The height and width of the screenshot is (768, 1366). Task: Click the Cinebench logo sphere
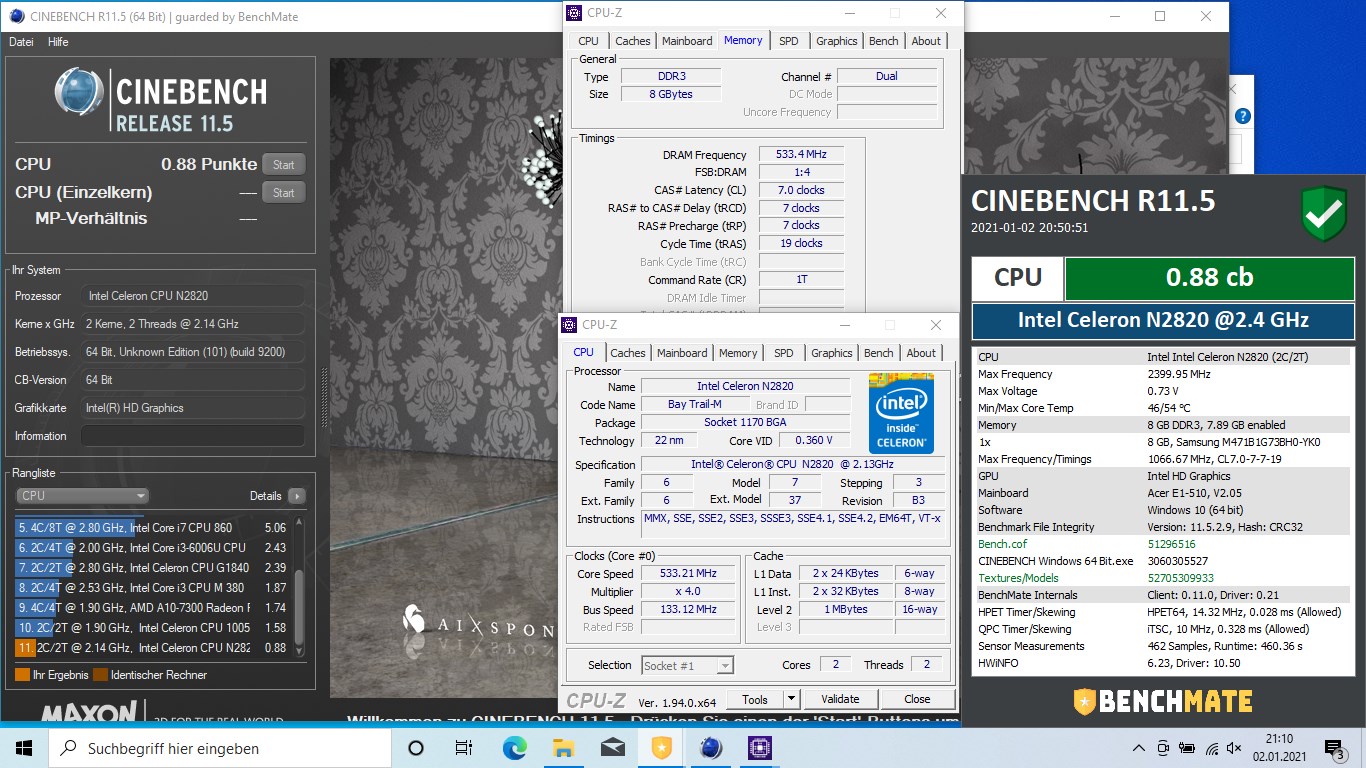(x=81, y=93)
